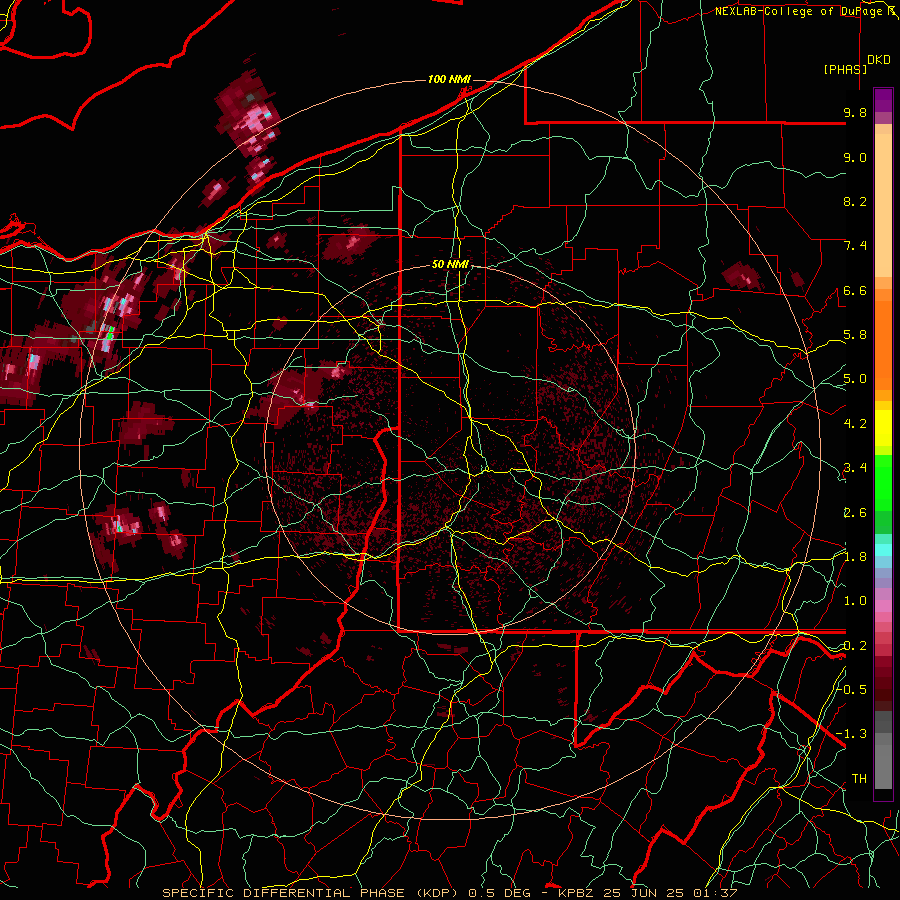Click the "5.0" value on the color scale
This screenshot has width=900, height=900.
tap(855, 379)
